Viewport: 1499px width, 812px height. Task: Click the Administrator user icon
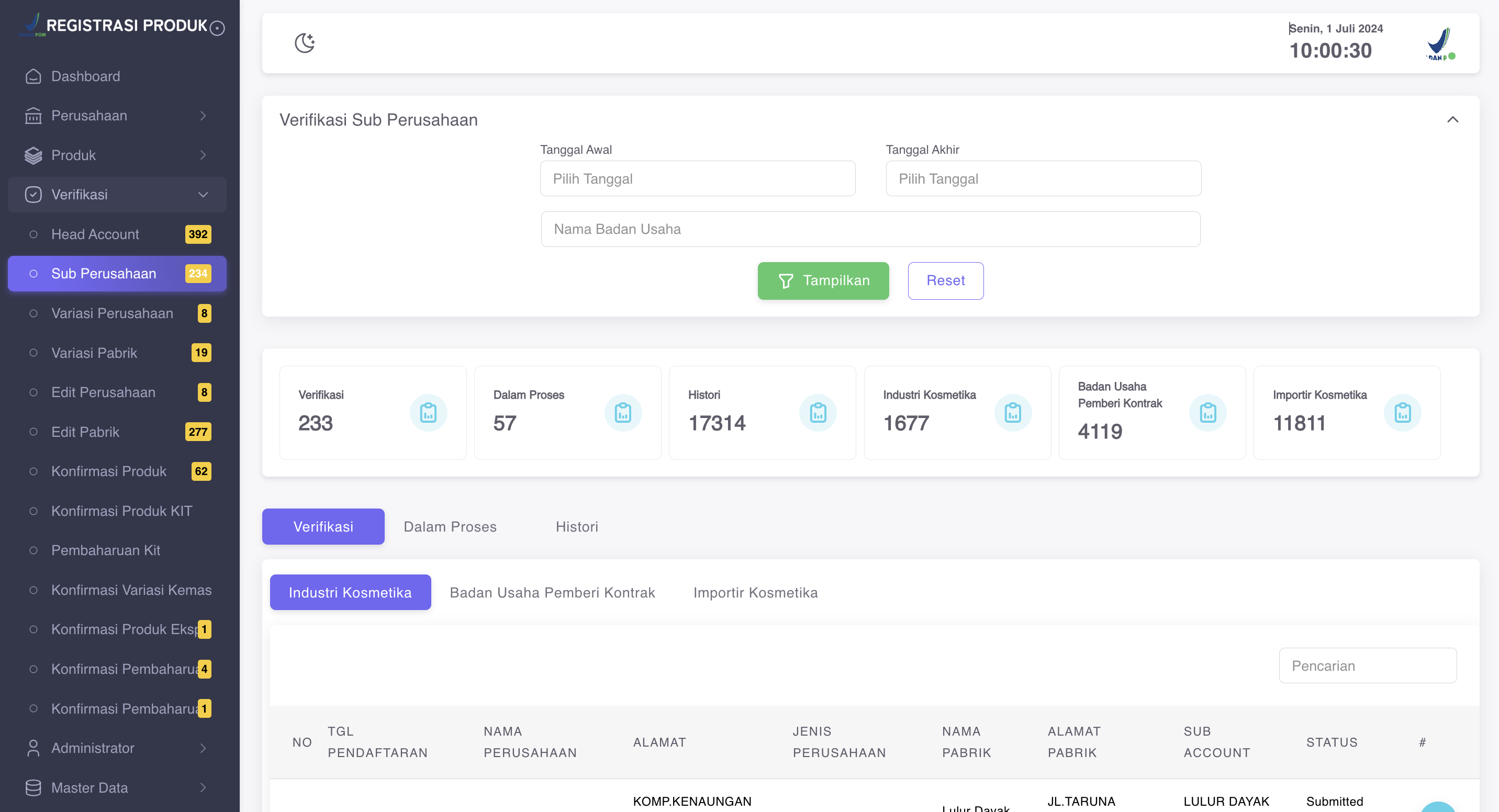[33, 748]
